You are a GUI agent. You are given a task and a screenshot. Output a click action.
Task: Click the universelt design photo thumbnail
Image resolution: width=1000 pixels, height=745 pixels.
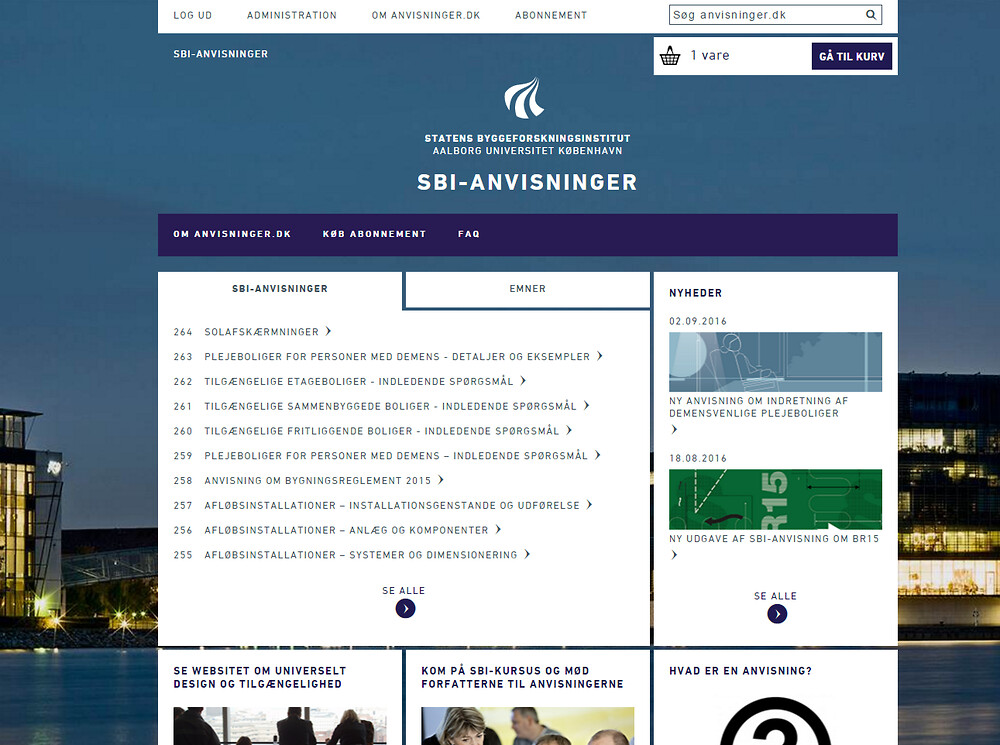click(x=280, y=726)
